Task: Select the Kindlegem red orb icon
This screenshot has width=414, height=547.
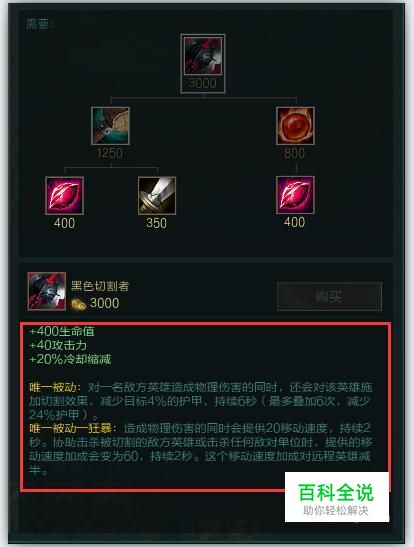Action: pyautogui.click(x=295, y=126)
